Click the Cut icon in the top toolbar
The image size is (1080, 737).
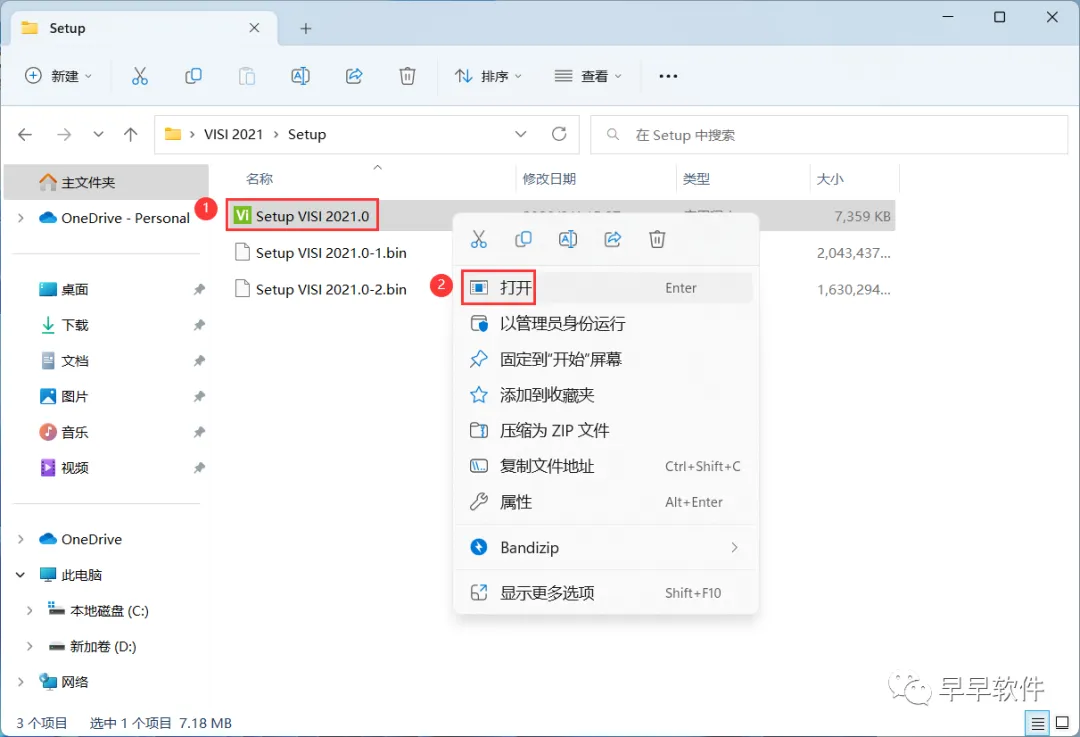140,76
